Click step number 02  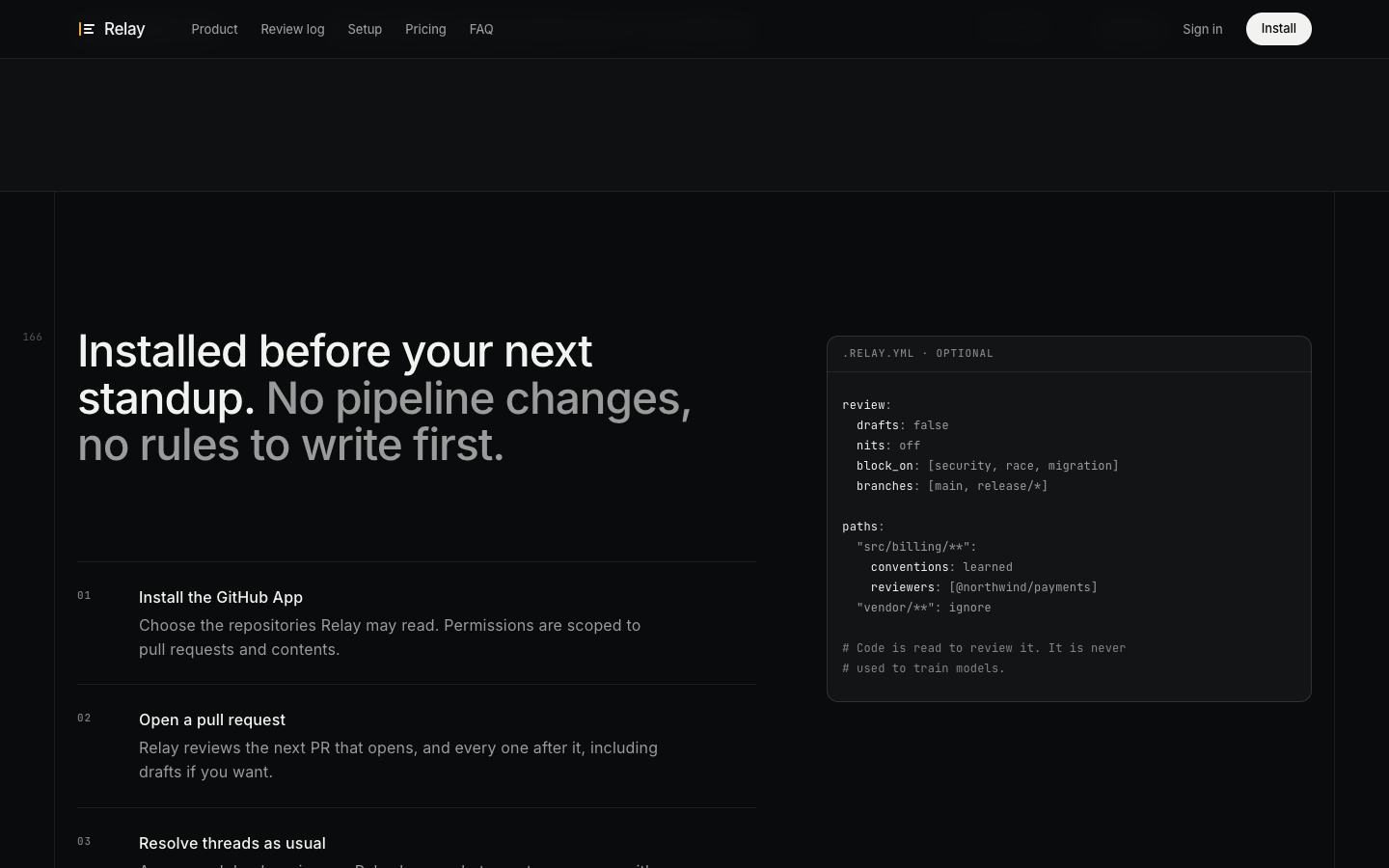click(84, 718)
